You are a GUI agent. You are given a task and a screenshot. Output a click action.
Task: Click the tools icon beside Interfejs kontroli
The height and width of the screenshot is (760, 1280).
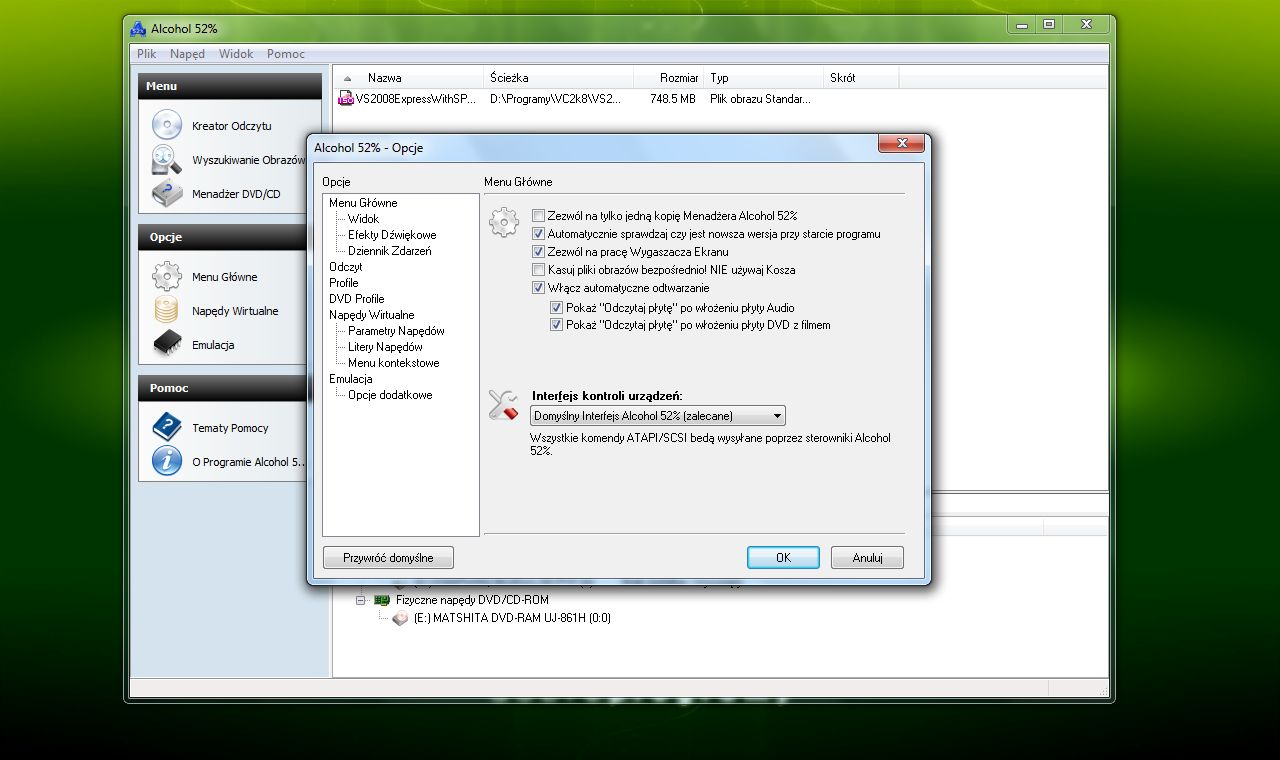click(503, 405)
